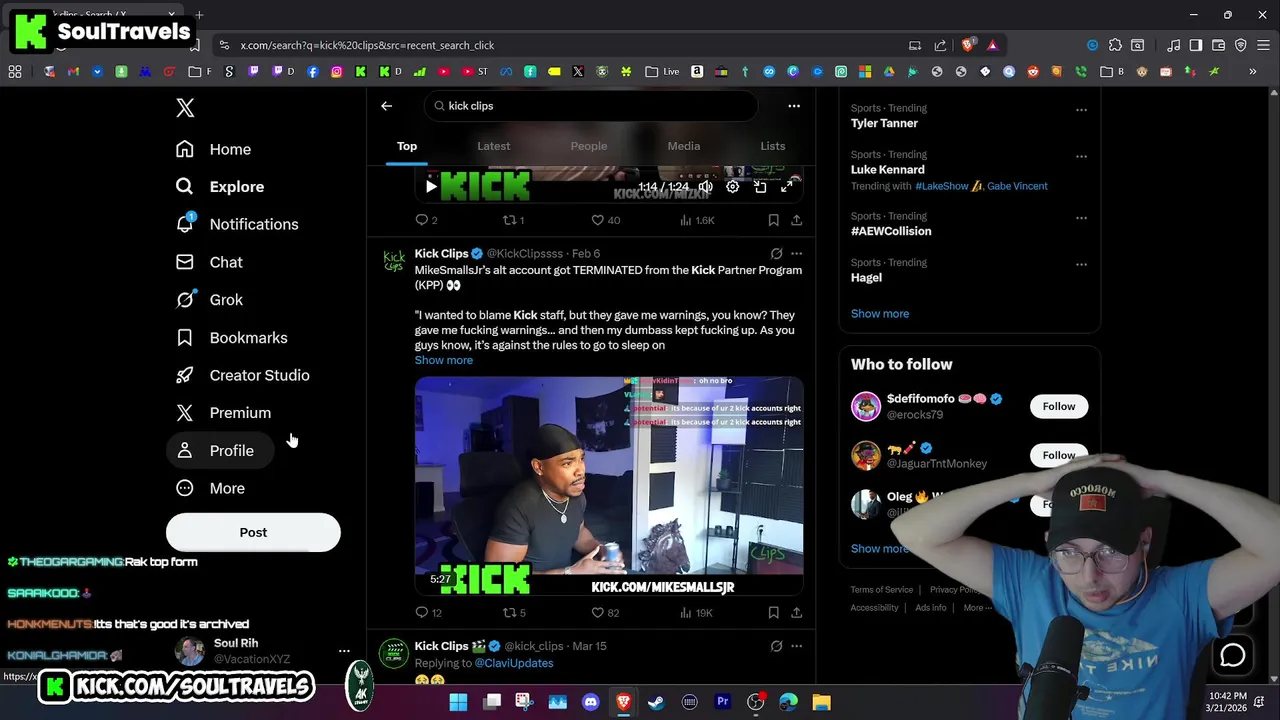This screenshot has height=720, width=1280.
Task: Like the post with 40 likes
Action: (x=605, y=220)
